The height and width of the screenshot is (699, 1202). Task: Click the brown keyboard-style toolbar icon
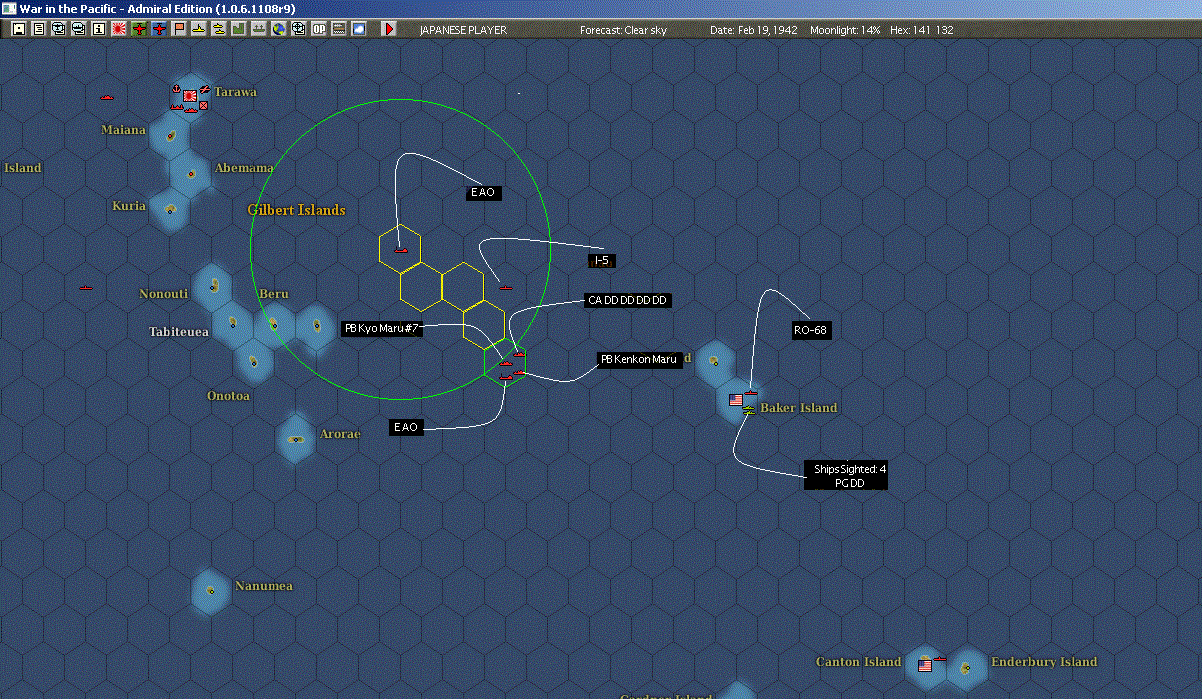coord(339,29)
